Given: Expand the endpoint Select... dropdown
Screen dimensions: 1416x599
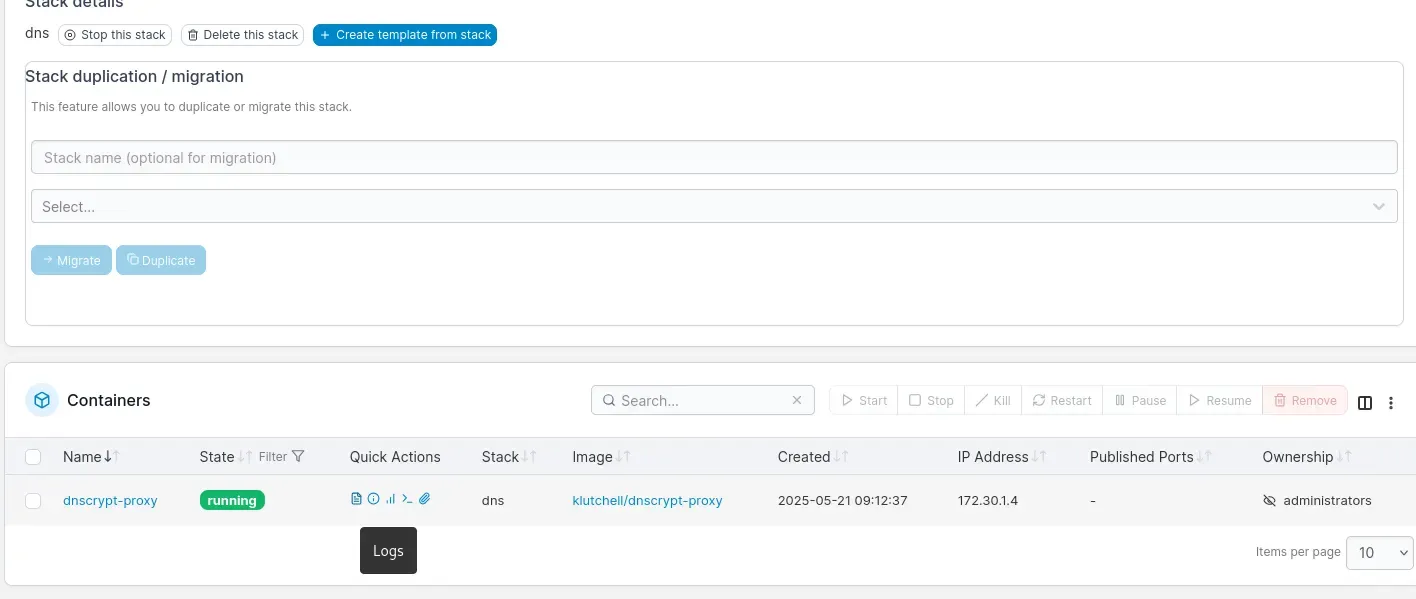Looking at the screenshot, I should pos(714,206).
